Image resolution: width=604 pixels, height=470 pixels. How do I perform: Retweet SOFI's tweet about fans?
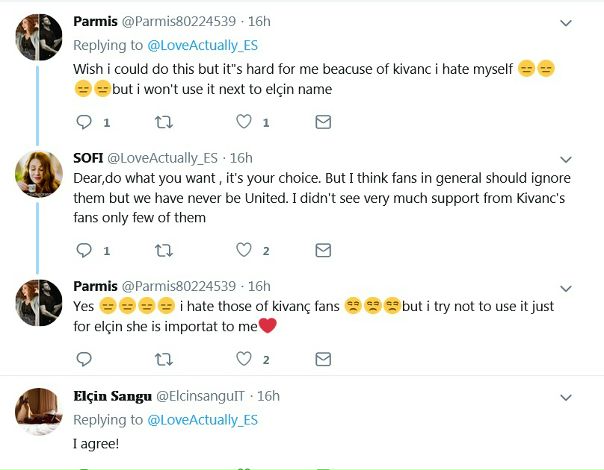pos(164,250)
